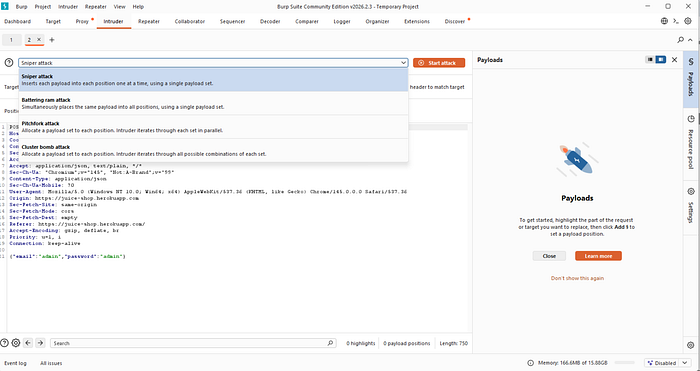Click the memory info icon in the status bar

point(530,363)
